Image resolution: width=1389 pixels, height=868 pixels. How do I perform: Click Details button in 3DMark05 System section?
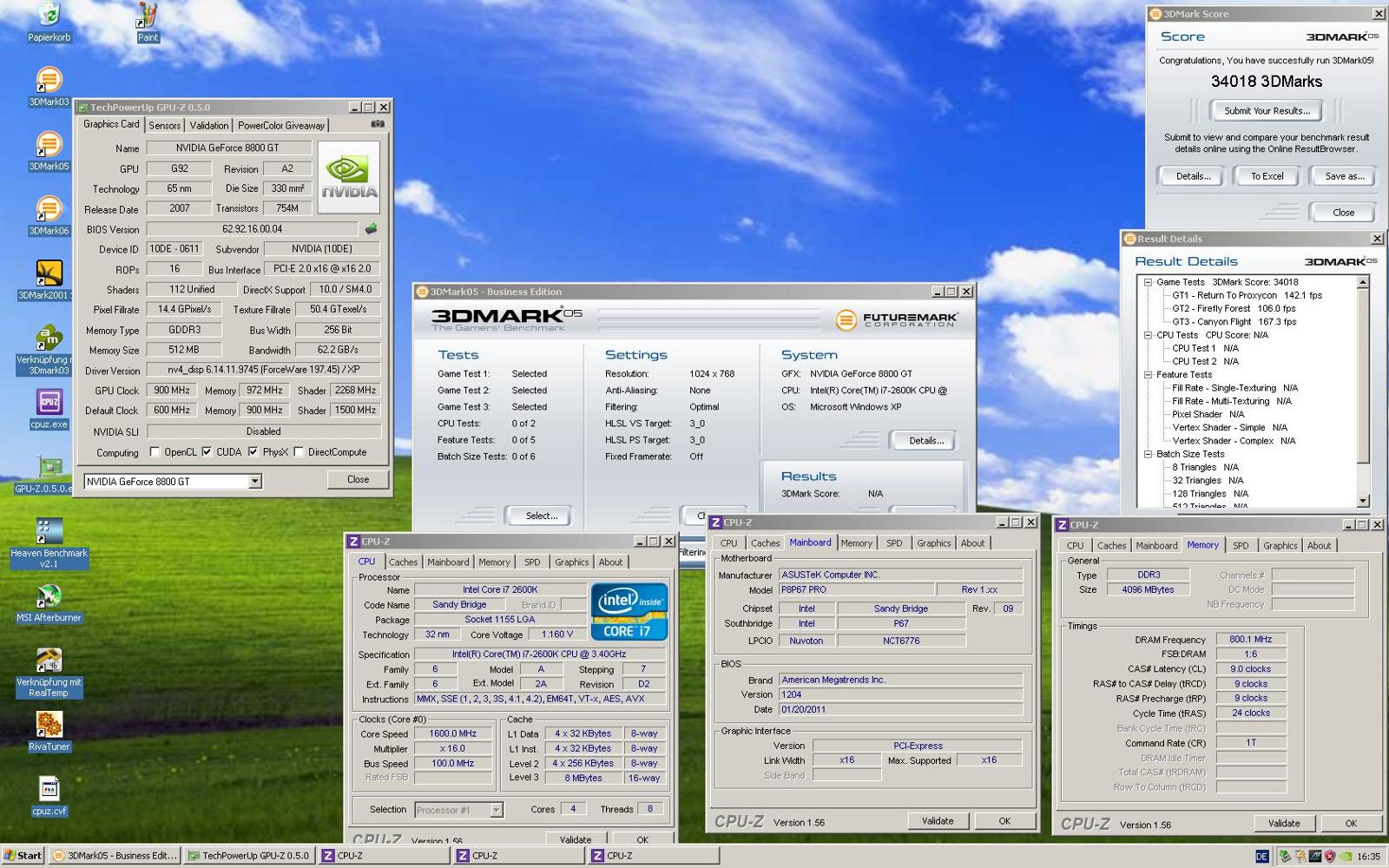[926, 441]
